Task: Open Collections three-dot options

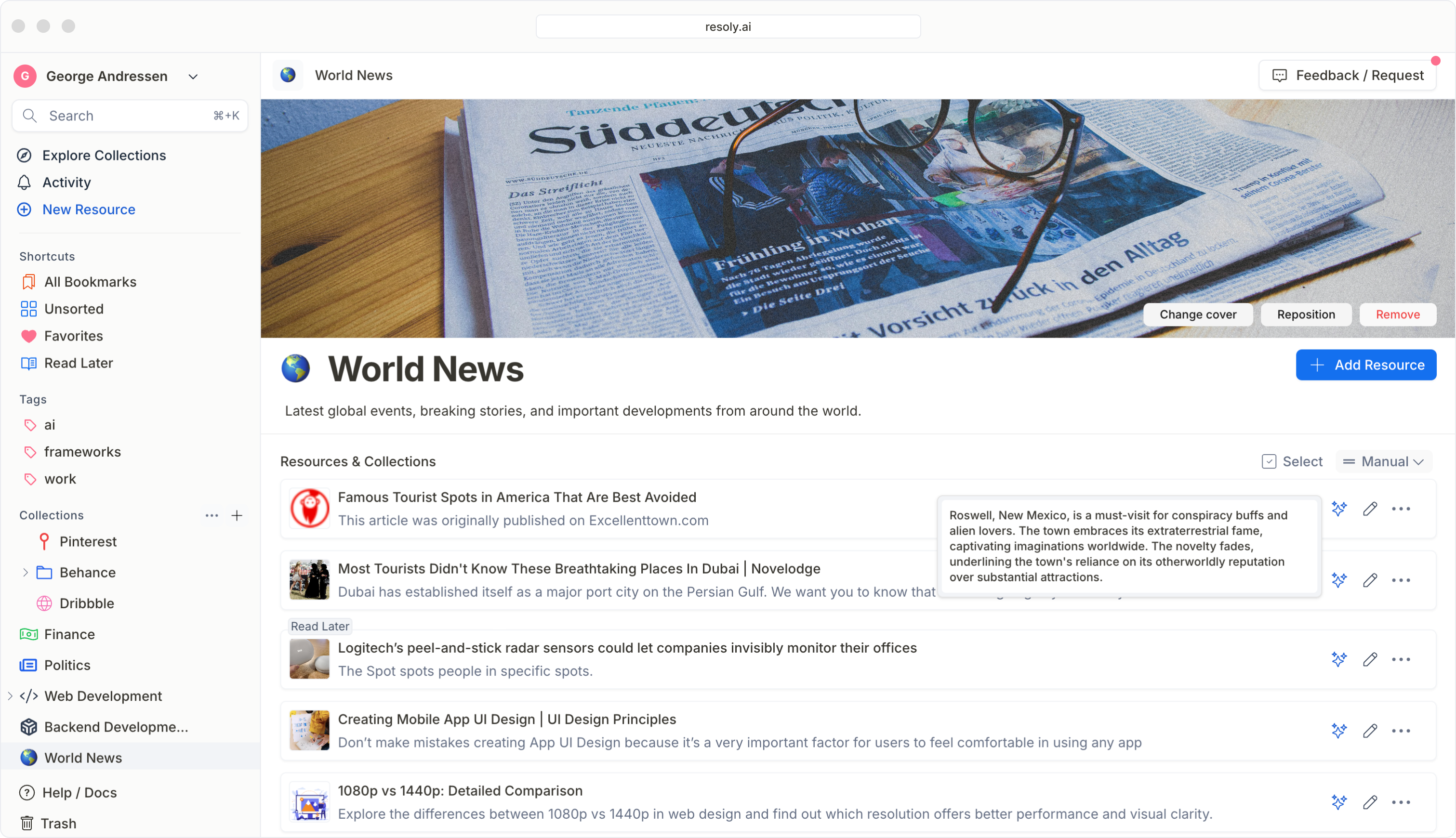Action: point(212,515)
